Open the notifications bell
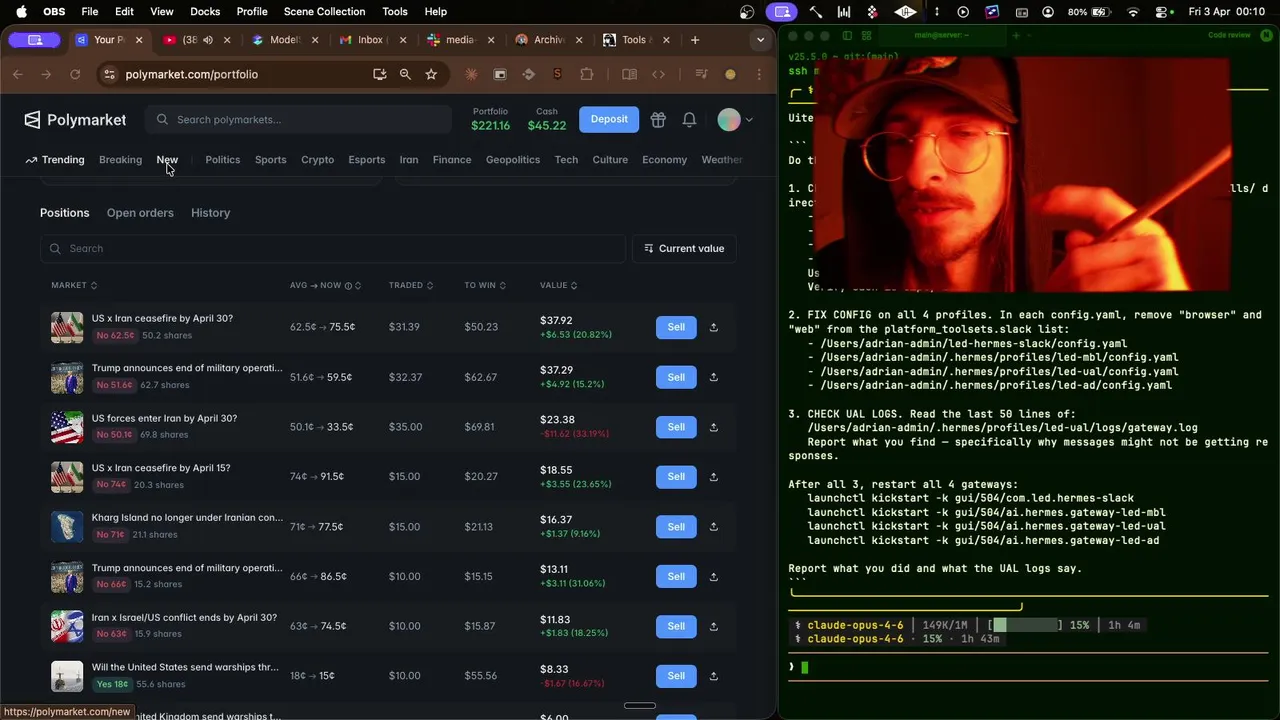1280x720 pixels. tap(689, 120)
